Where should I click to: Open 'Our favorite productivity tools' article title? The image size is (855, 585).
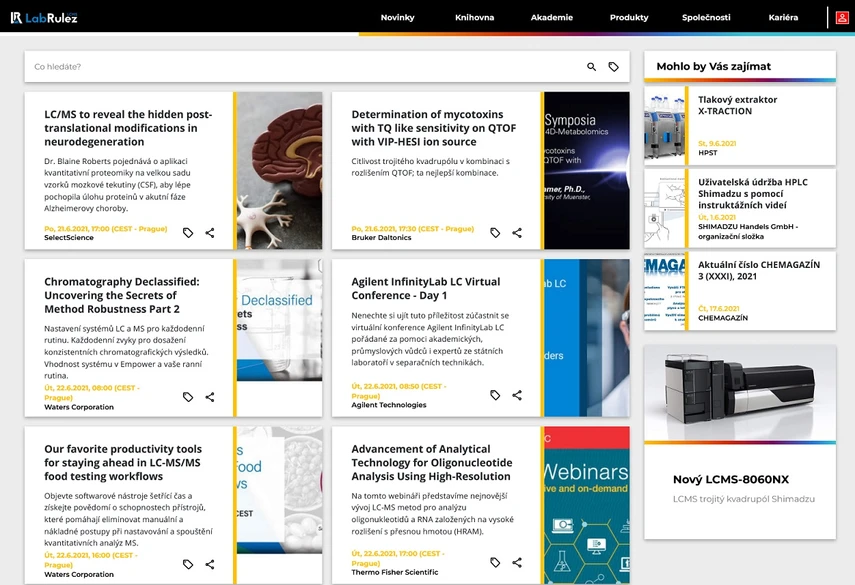pos(123,462)
